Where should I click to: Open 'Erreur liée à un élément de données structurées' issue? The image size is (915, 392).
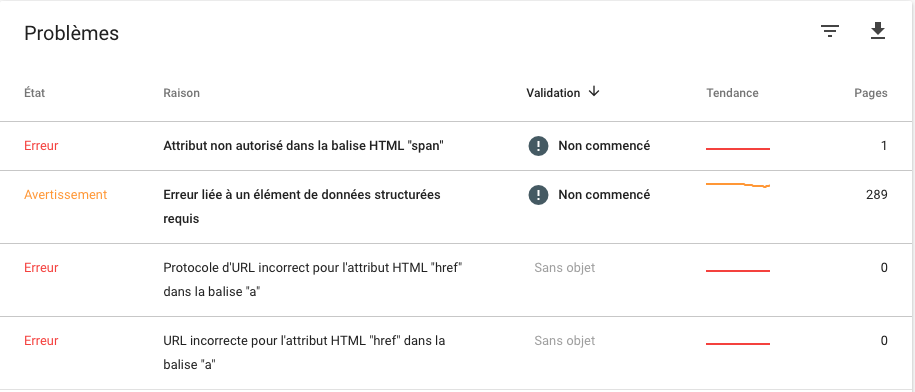[302, 206]
